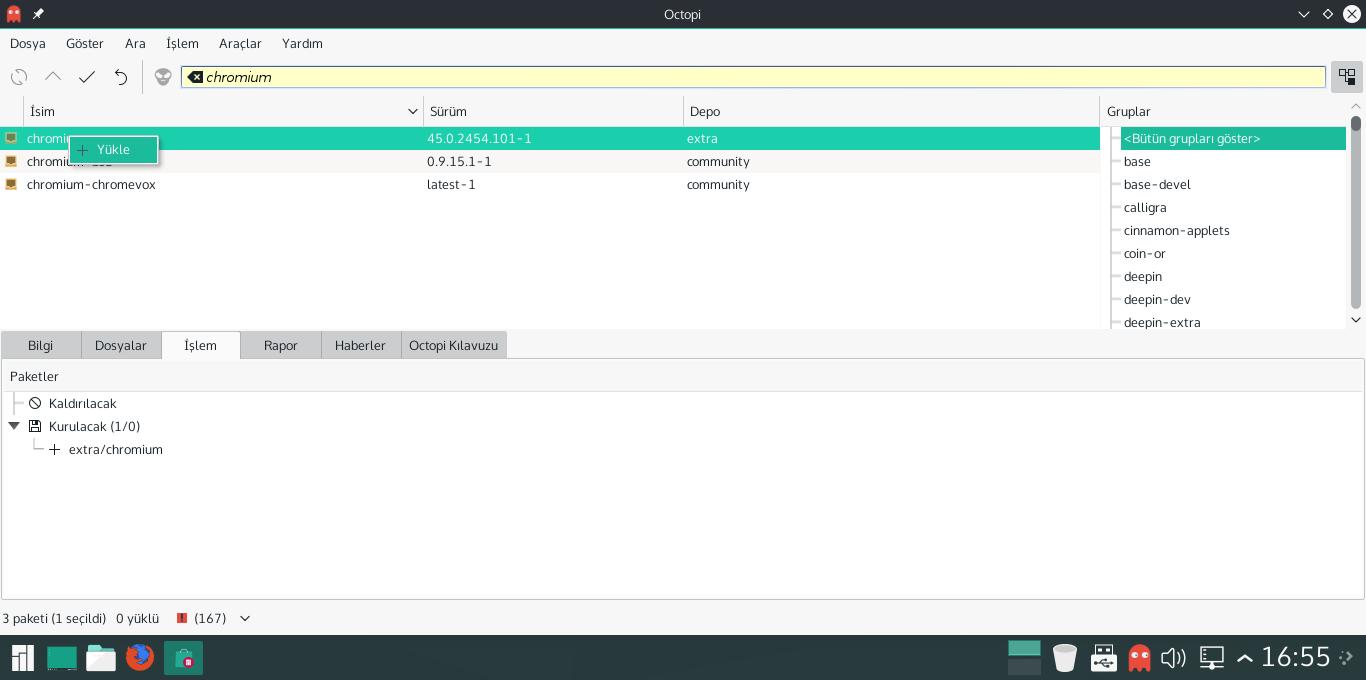This screenshot has width=1366, height=680.
Task: Switch to the Rapor tab
Action: pos(281,345)
